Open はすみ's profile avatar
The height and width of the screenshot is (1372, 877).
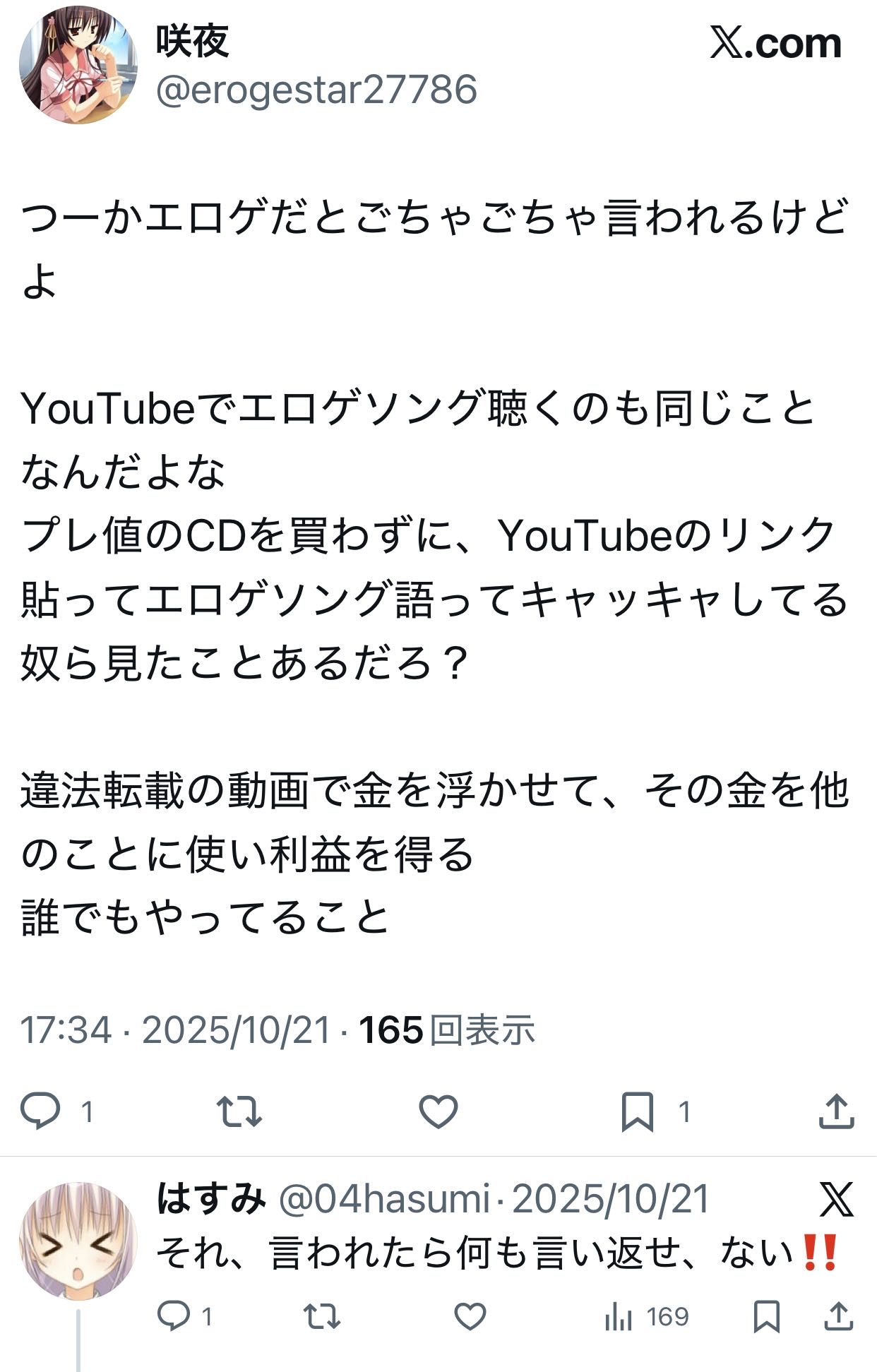tap(78, 1241)
